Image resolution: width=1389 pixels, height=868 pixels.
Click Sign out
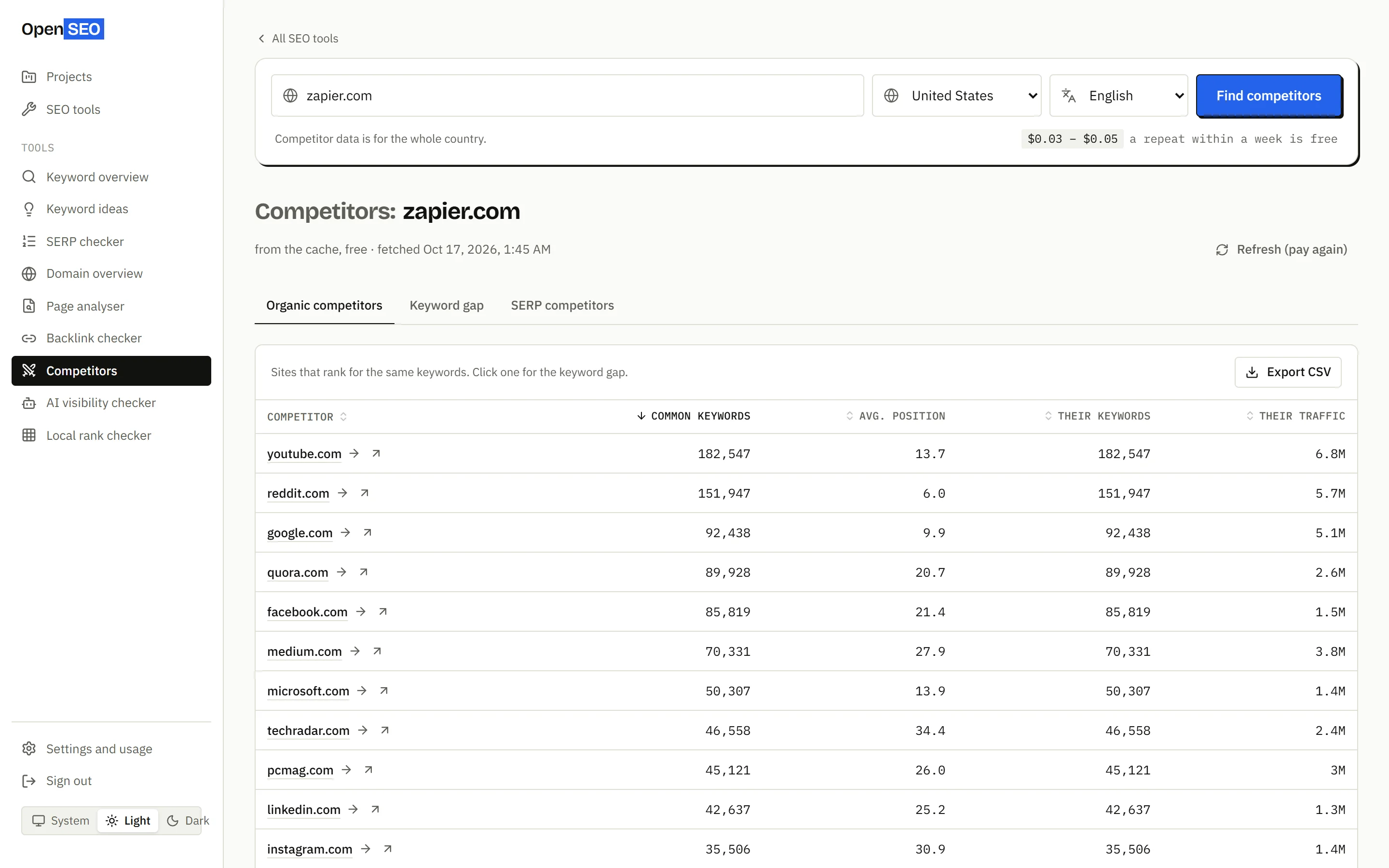click(x=111, y=781)
